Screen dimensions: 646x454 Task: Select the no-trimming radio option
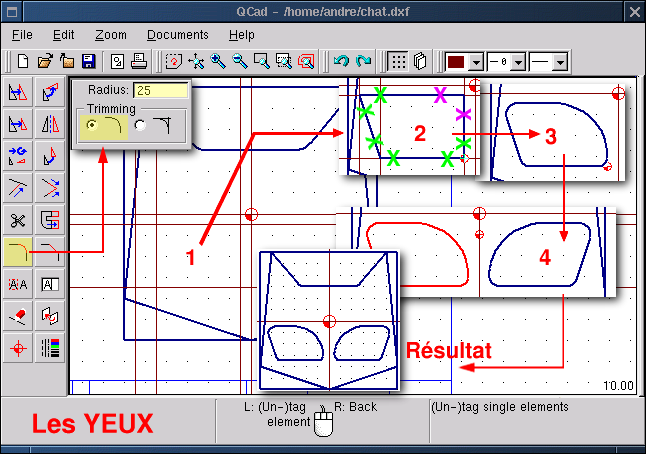point(140,125)
